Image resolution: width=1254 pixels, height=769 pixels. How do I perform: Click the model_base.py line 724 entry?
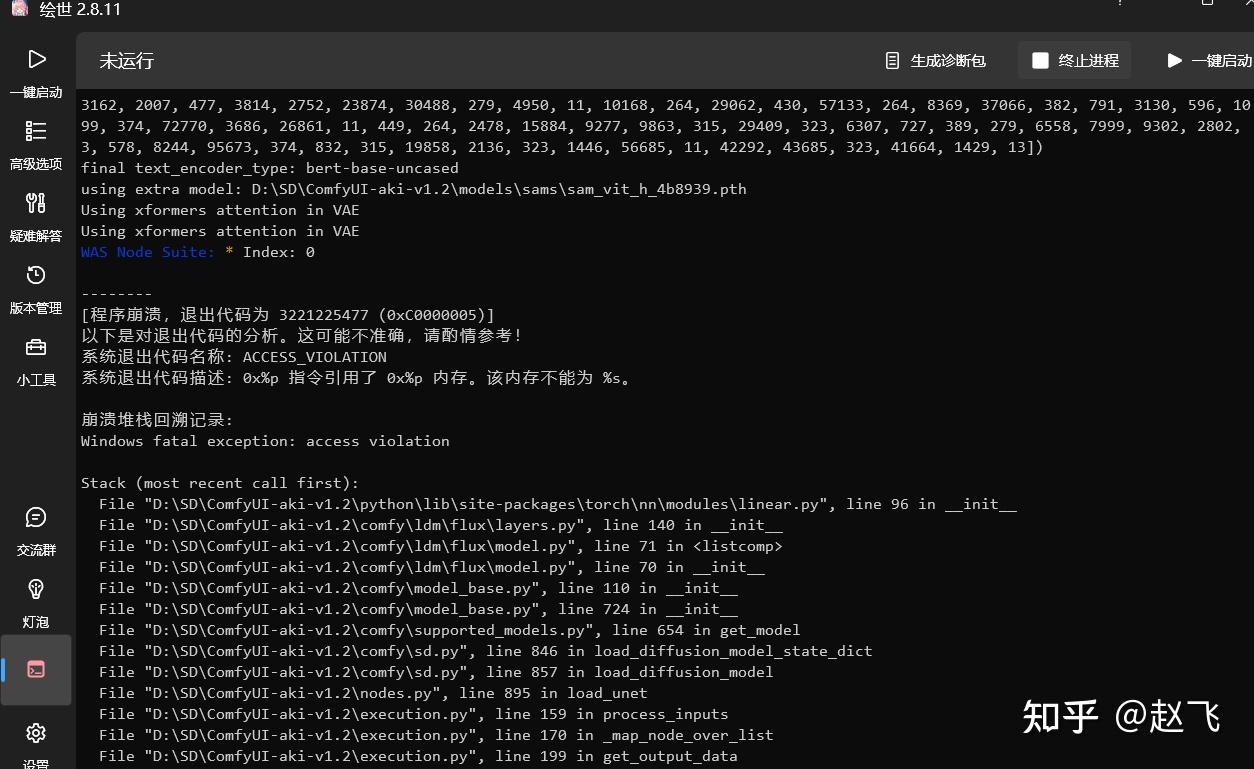tap(419, 609)
